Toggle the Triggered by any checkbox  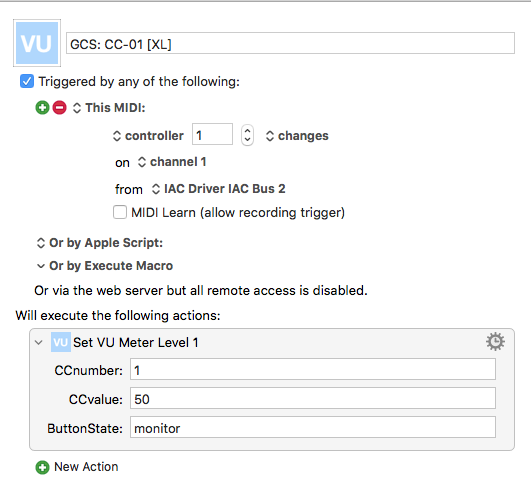27,81
